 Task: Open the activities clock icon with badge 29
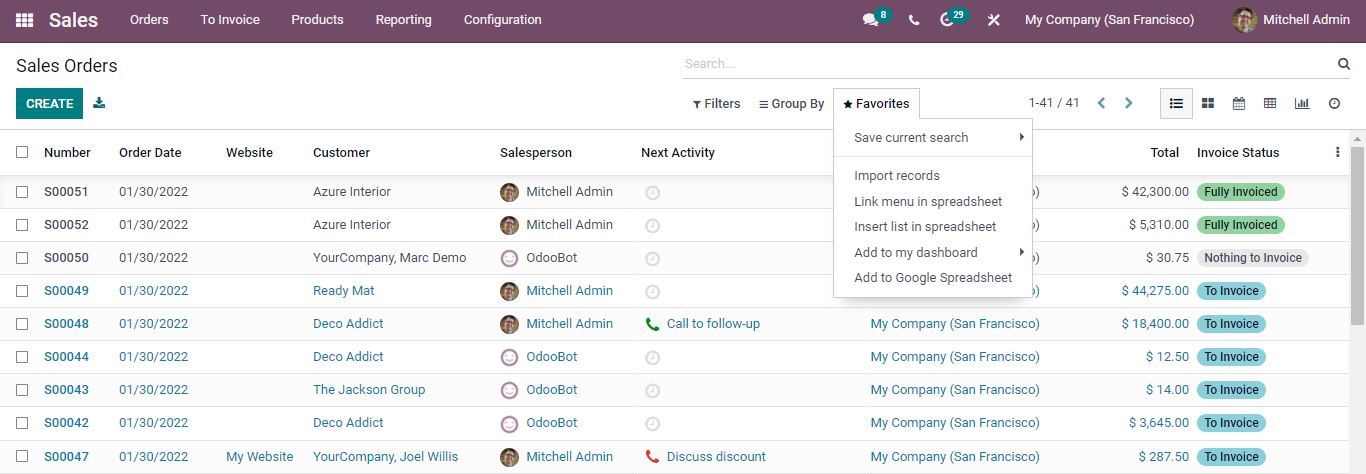tap(948, 20)
